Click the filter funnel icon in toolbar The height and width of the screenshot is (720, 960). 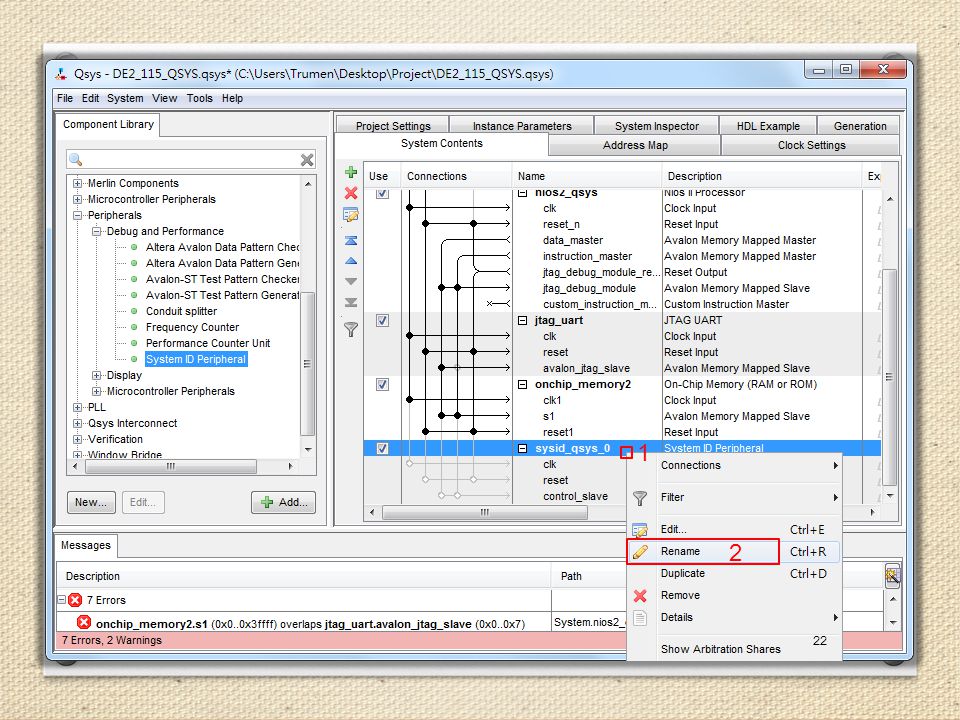[x=351, y=329]
